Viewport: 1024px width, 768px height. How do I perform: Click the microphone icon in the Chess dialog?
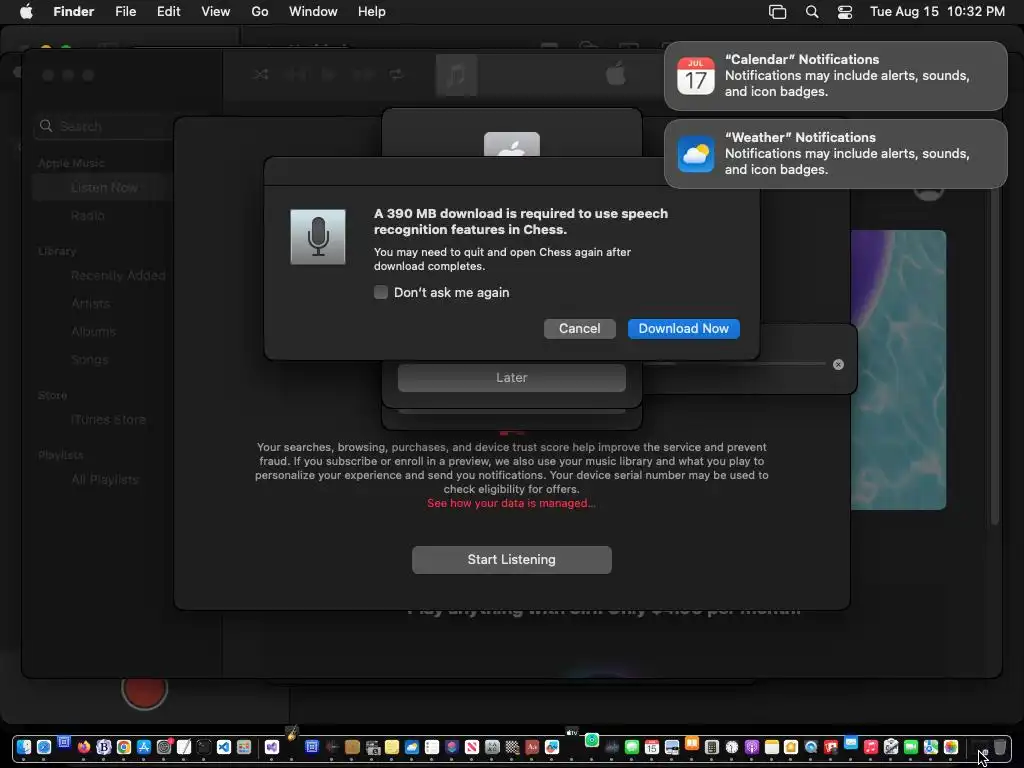(x=317, y=236)
